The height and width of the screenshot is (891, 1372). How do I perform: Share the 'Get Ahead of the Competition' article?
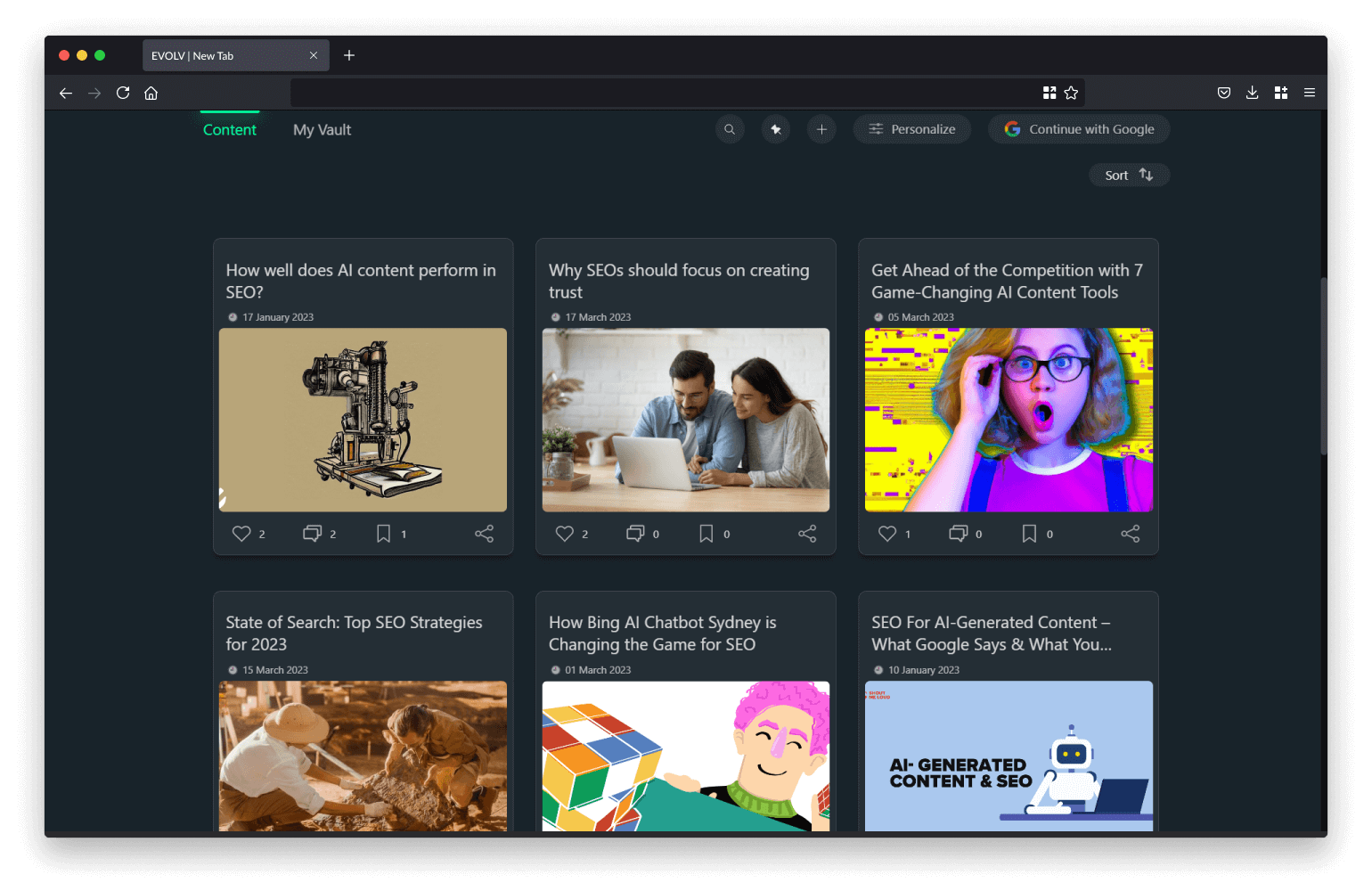(1131, 534)
